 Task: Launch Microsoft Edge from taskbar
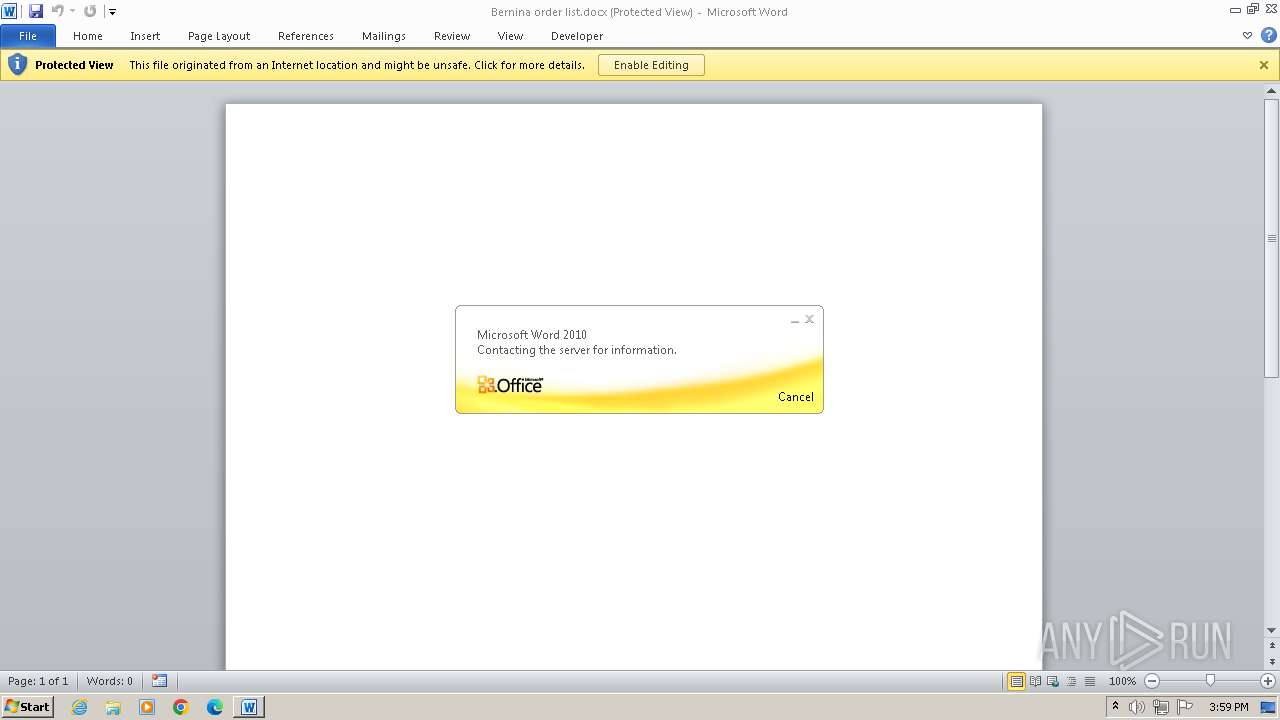click(x=215, y=707)
